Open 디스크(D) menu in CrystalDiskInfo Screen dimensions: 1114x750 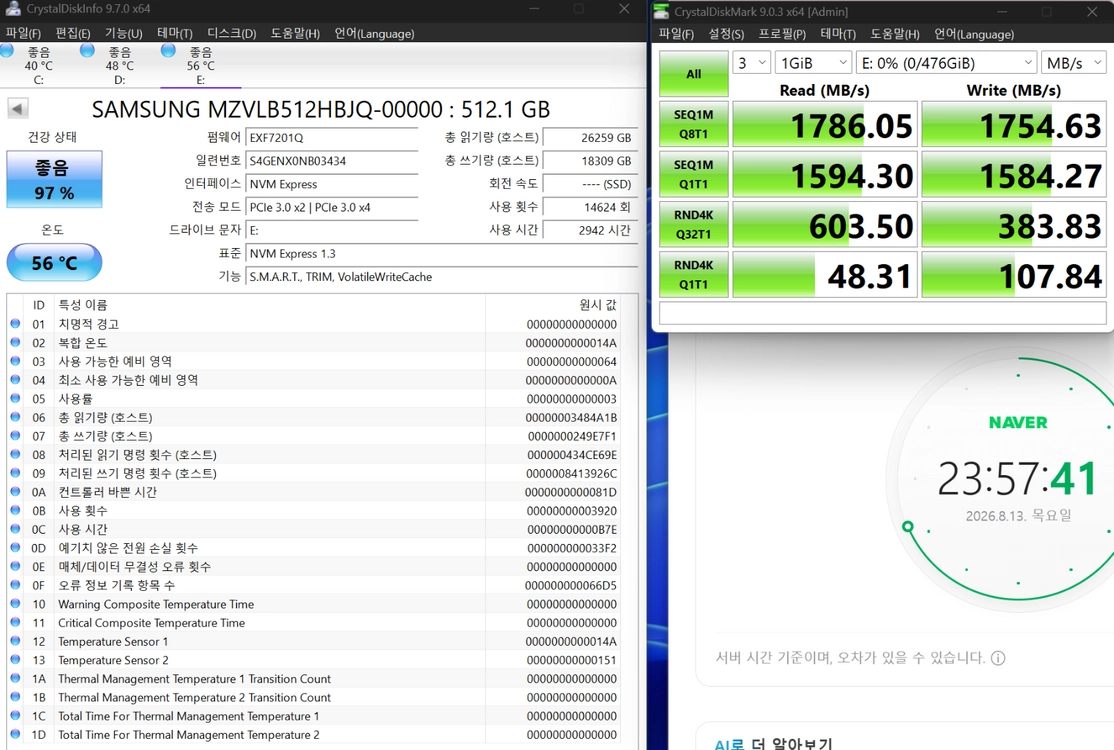[x=232, y=33]
